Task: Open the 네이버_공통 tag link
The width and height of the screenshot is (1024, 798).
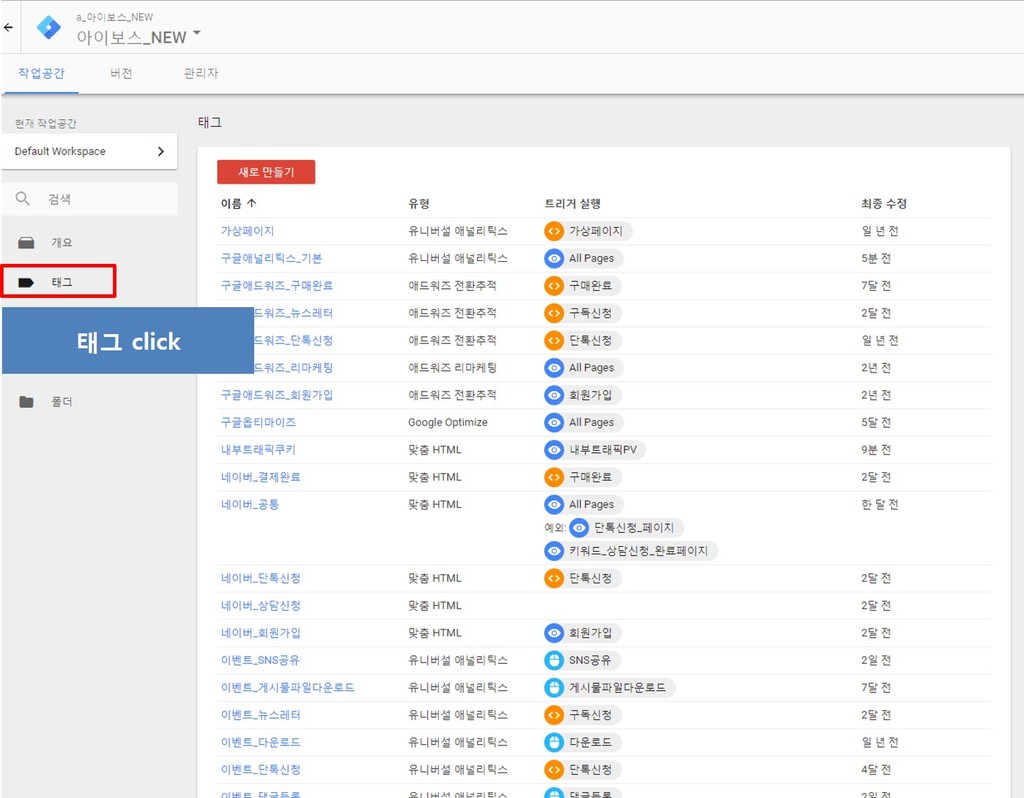Action: coord(250,504)
